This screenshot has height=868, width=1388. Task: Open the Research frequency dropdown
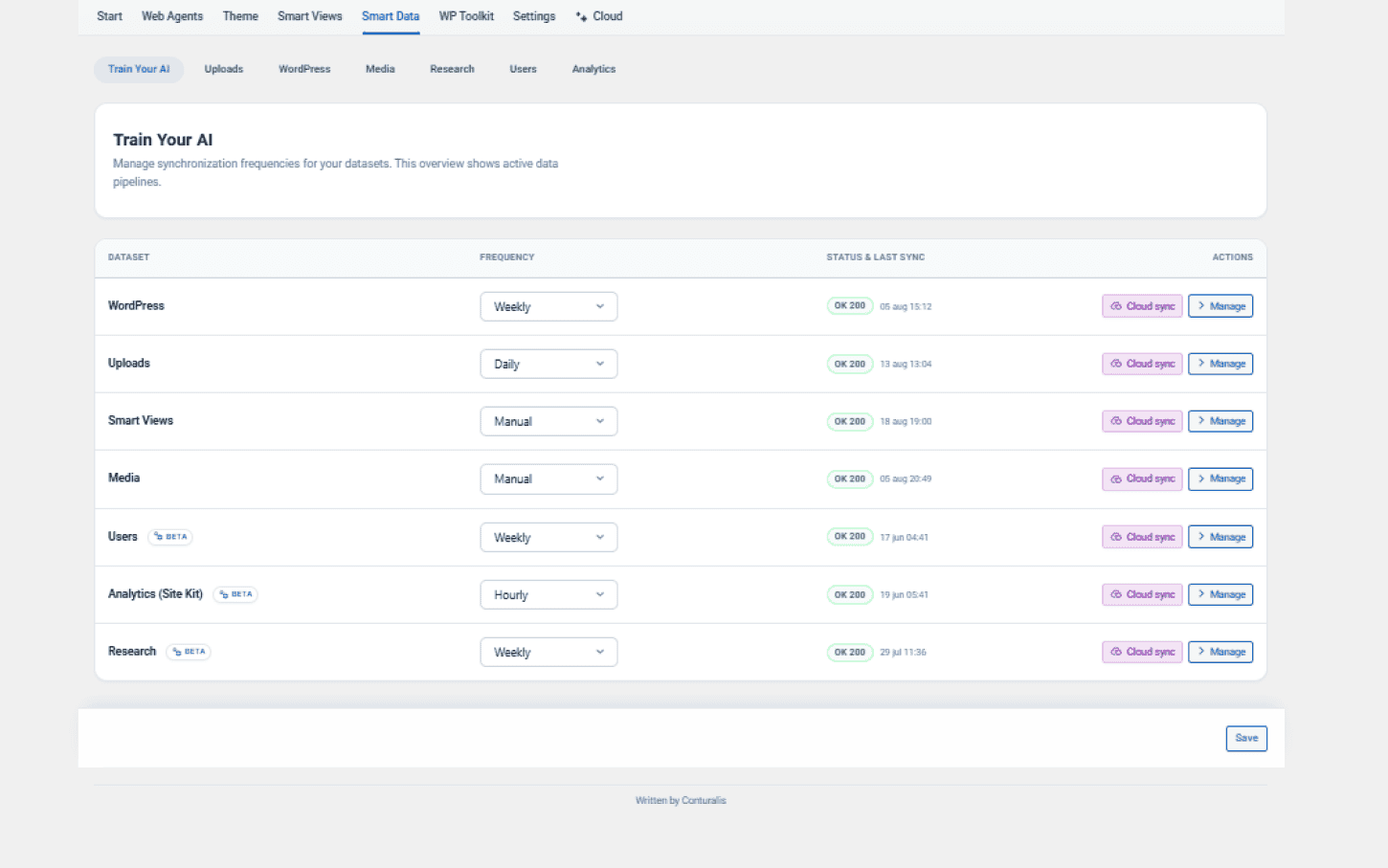pyautogui.click(x=548, y=652)
